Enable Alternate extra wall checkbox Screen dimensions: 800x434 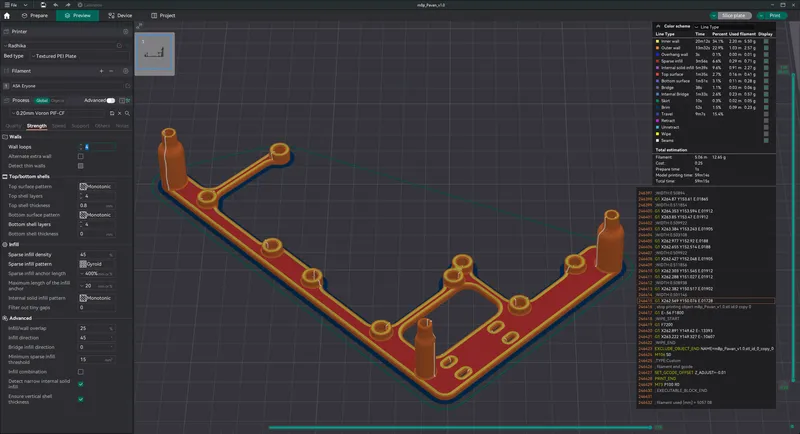pyautogui.click(x=81, y=157)
